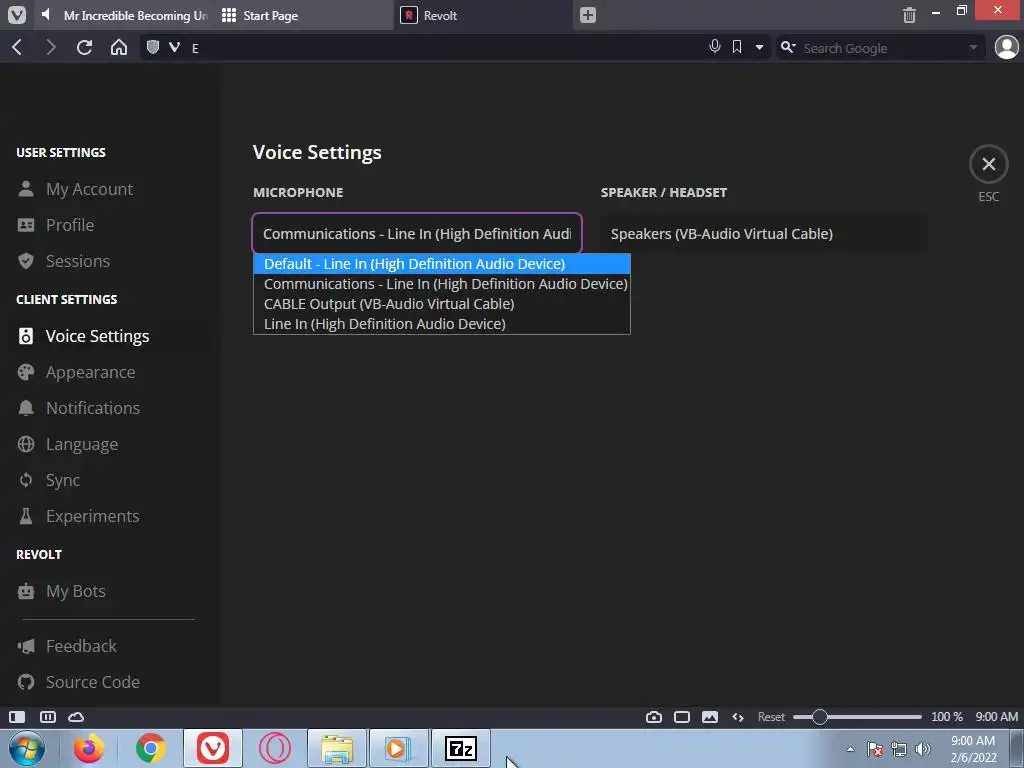The width and height of the screenshot is (1024, 768).
Task: Mute the audio-playing tab speaker icon
Action: [x=46, y=14]
